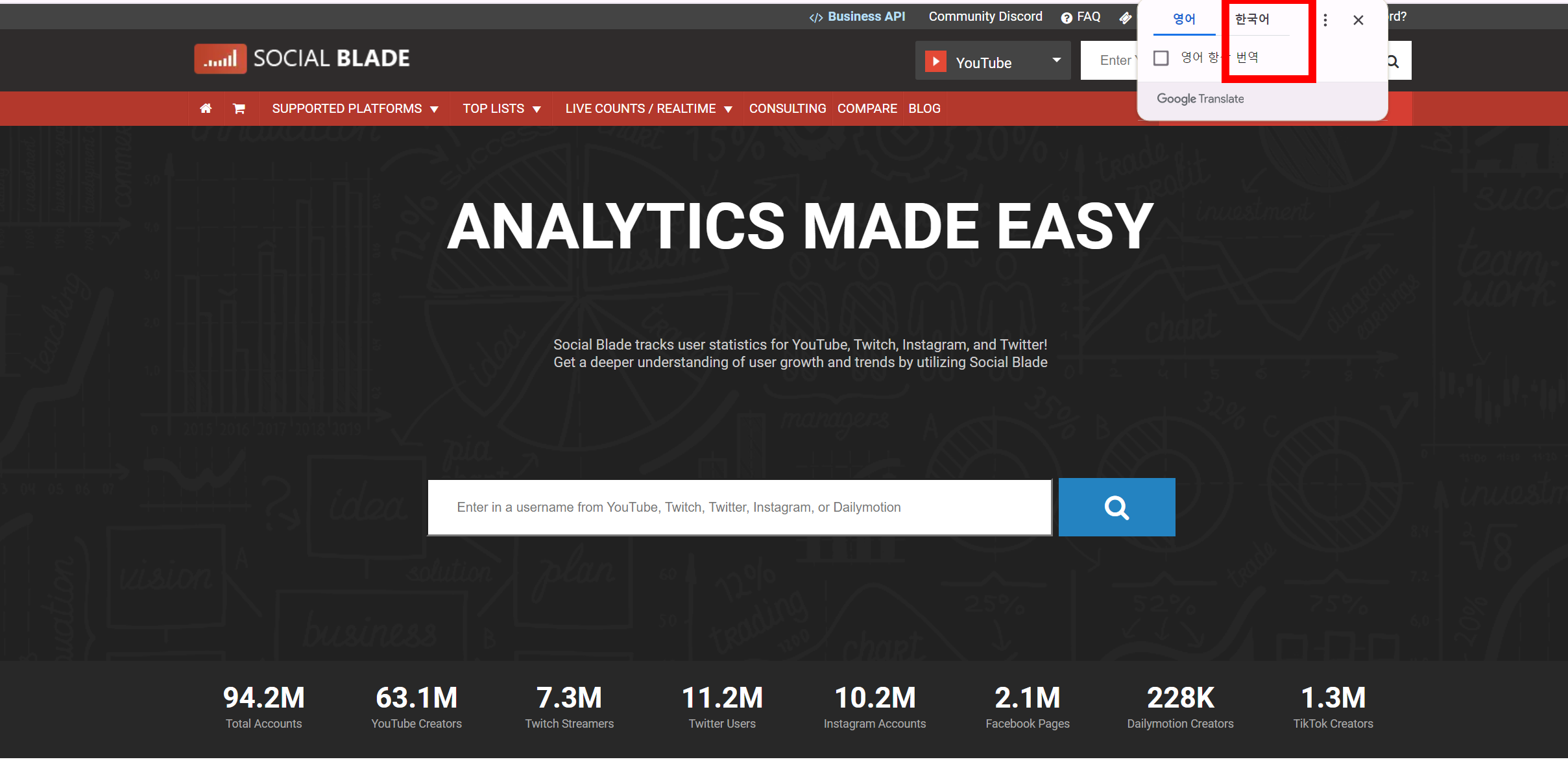Expand the Supported Platforms menu
Image resolution: width=1568 pixels, height=777 pixels.
(x=355, y=108)
